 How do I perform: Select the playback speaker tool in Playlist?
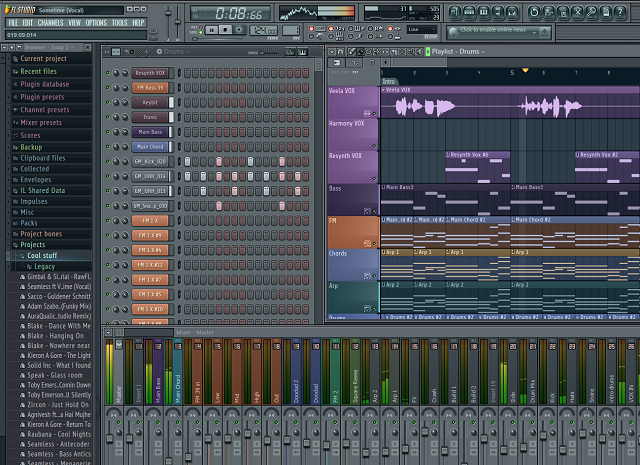coord(419,52)
